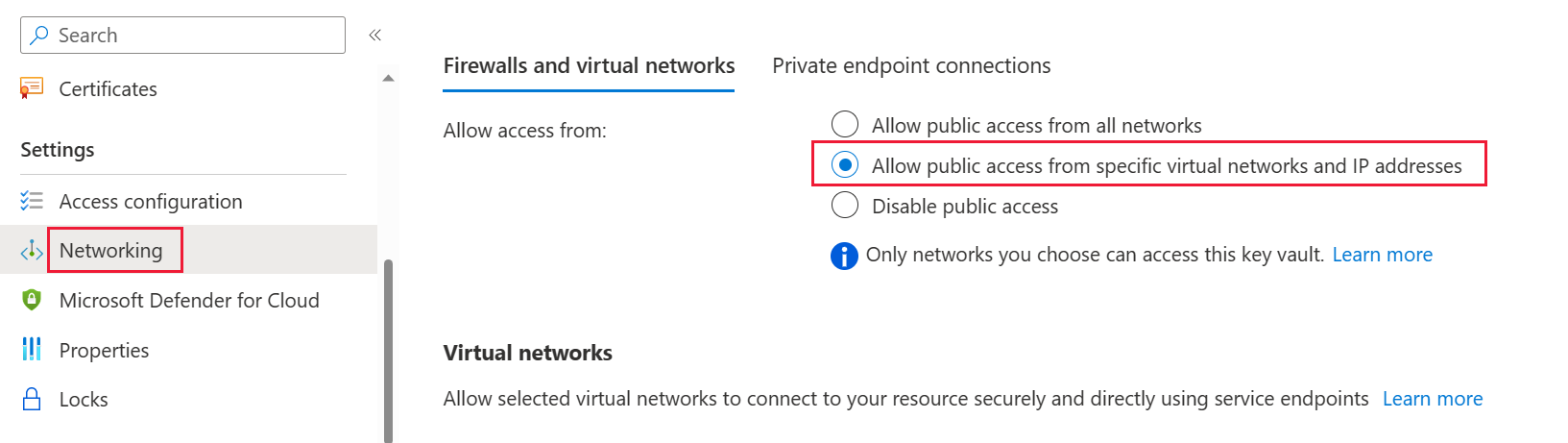Choose the Disable public access radio button

[x=845, y=206]
